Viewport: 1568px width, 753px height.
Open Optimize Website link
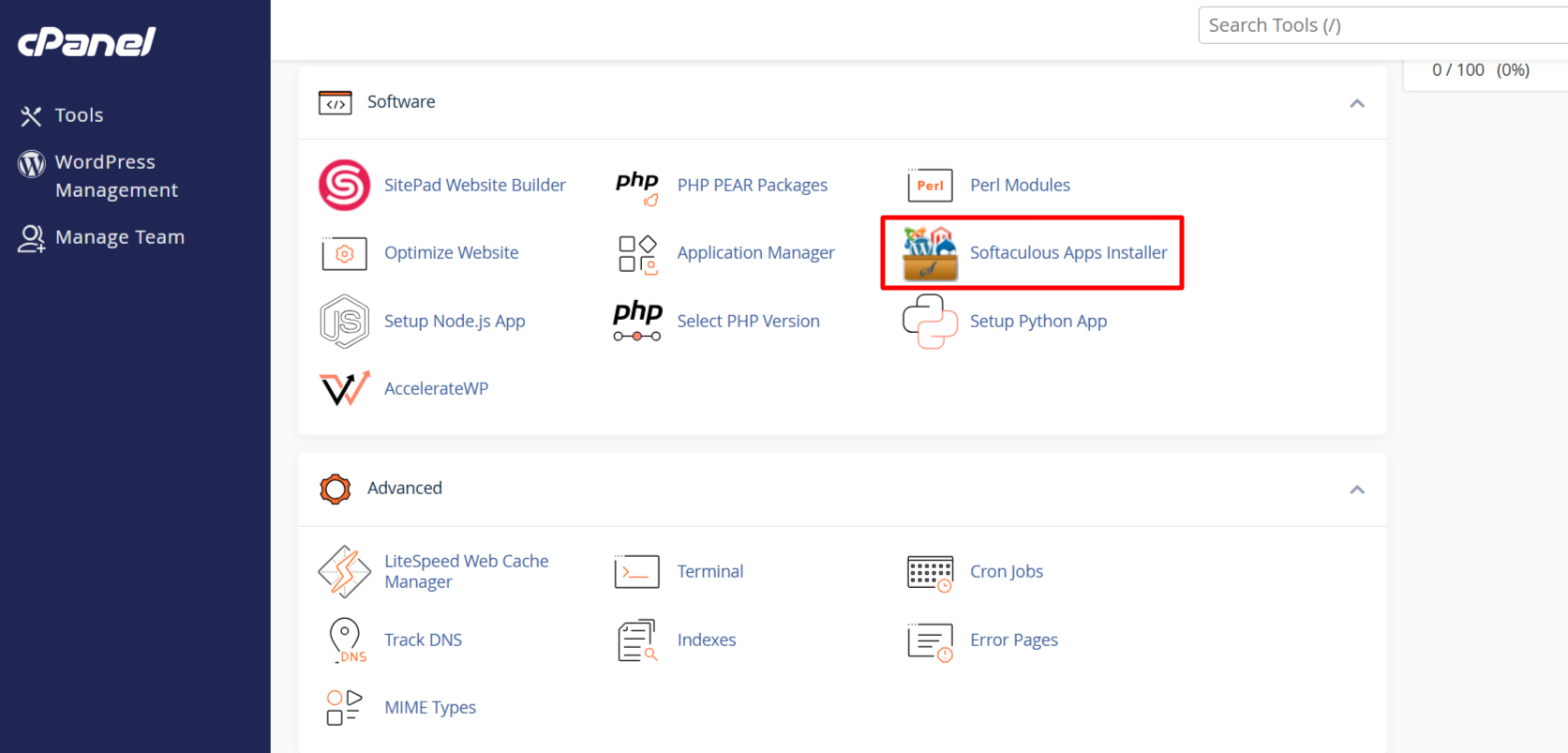452,252
